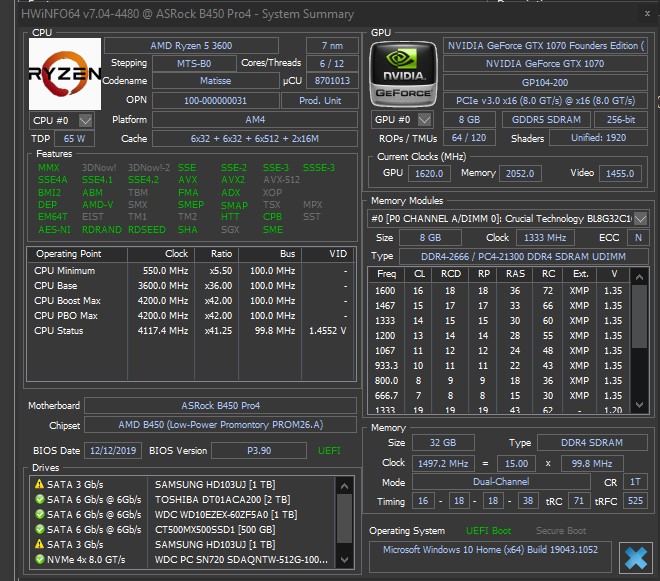Screen dimensions: 660x581
Task: Click the AES-NI feature label
Action: click(x=54, y=230)
